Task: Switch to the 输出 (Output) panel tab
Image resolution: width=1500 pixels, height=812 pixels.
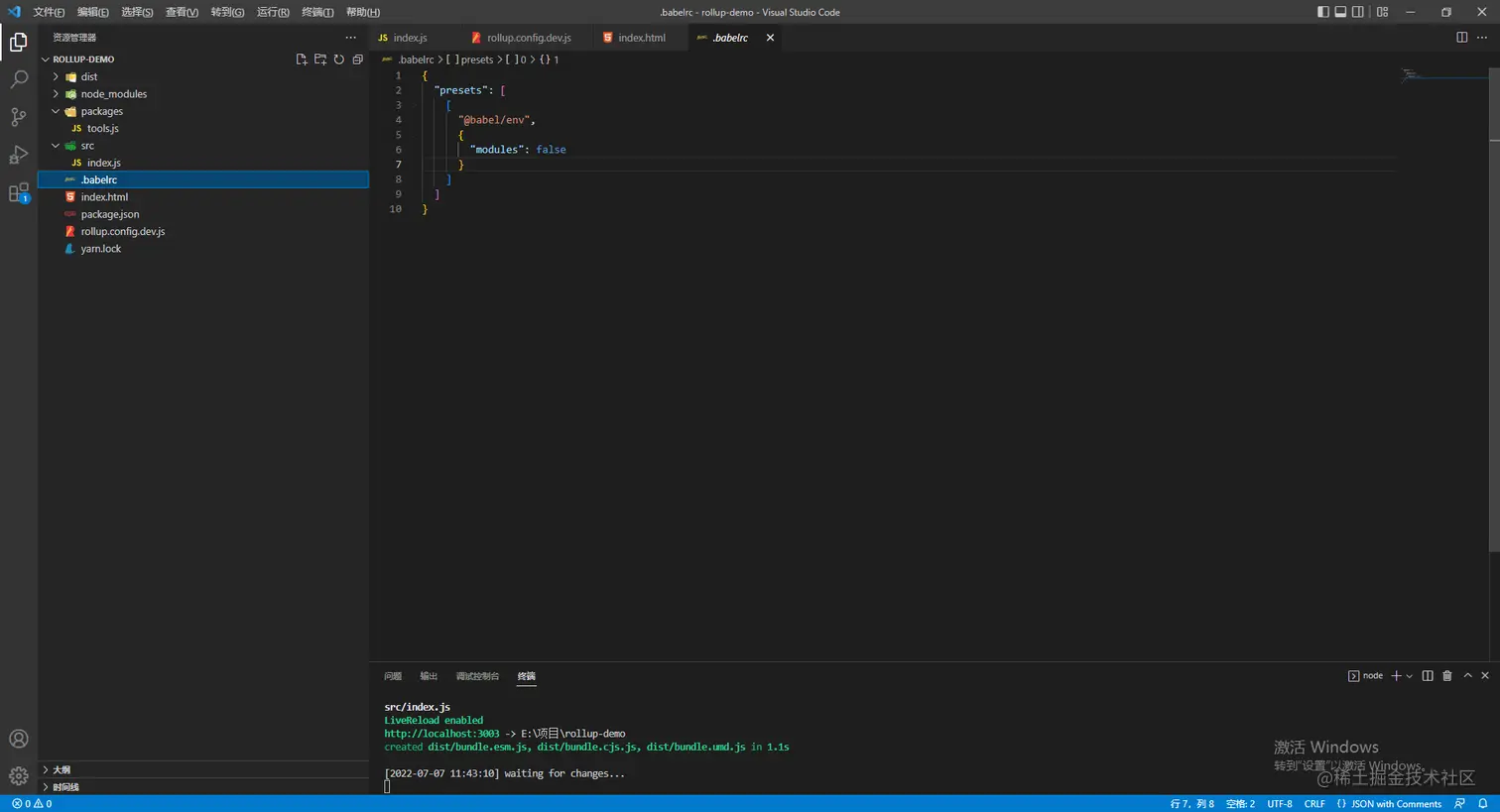Action: pyautogui.click(x=429, y=676)
